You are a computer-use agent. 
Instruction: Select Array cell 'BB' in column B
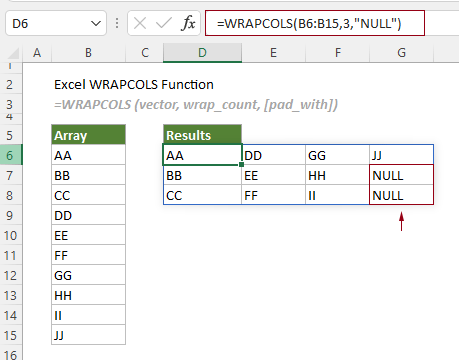[x=88, y=175]
